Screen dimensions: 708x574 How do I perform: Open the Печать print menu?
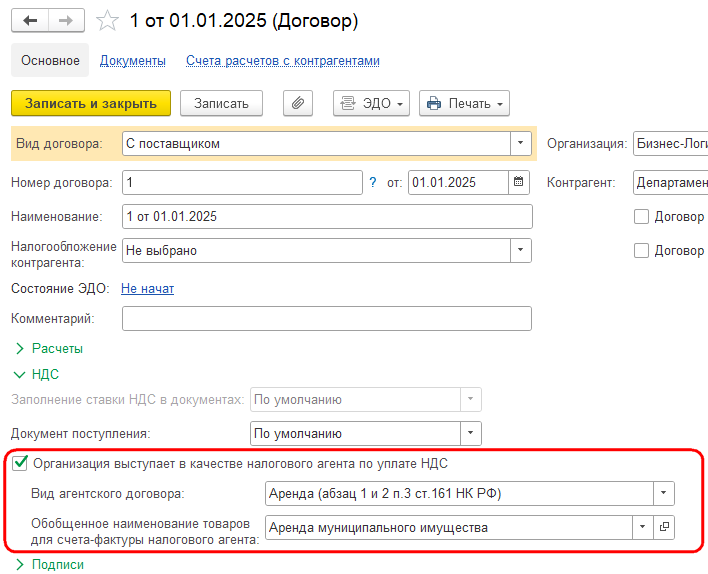[x=464, y=103]
